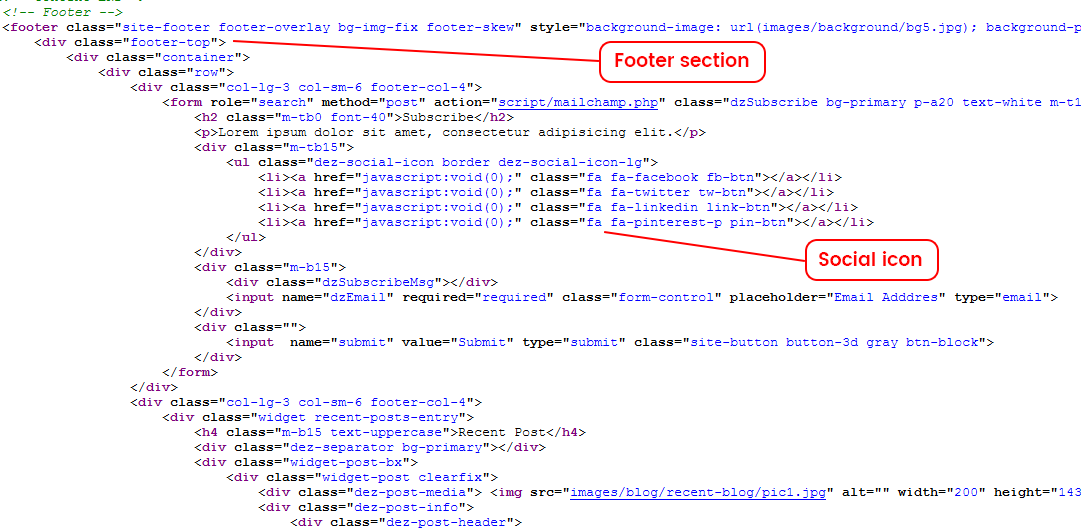Click the "Email Adddres" placeholder value

[886, 297]
